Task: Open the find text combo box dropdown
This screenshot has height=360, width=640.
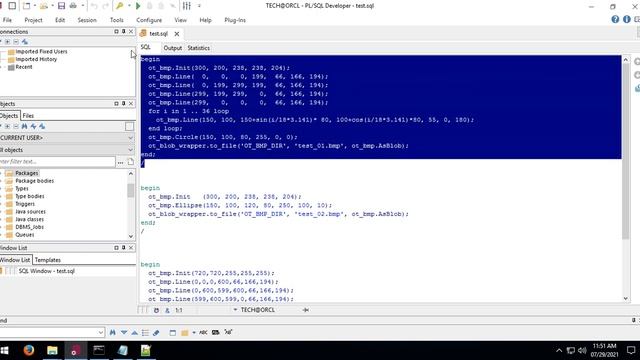Action: tap(101, 333)
